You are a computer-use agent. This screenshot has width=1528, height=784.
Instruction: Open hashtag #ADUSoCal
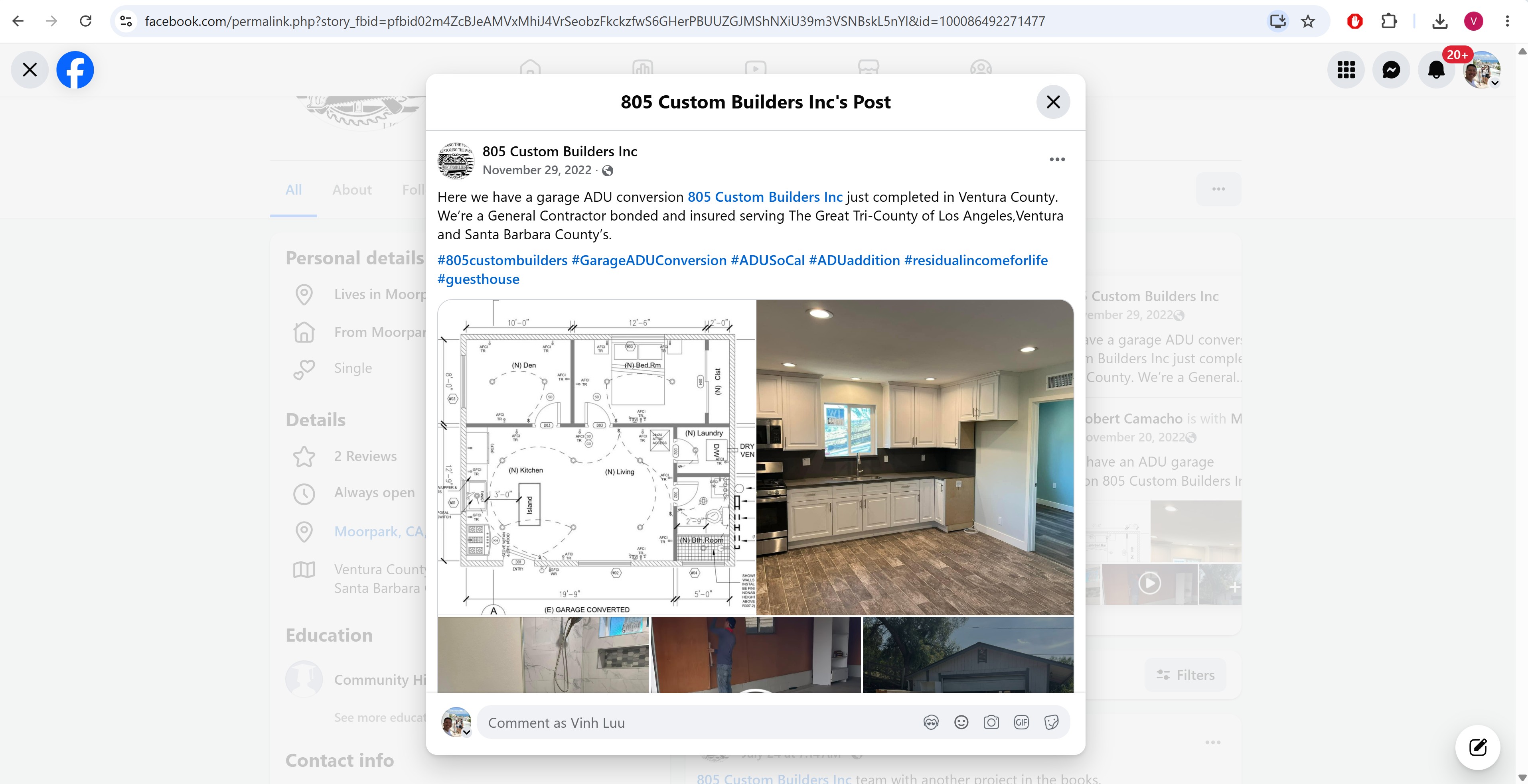768,260
